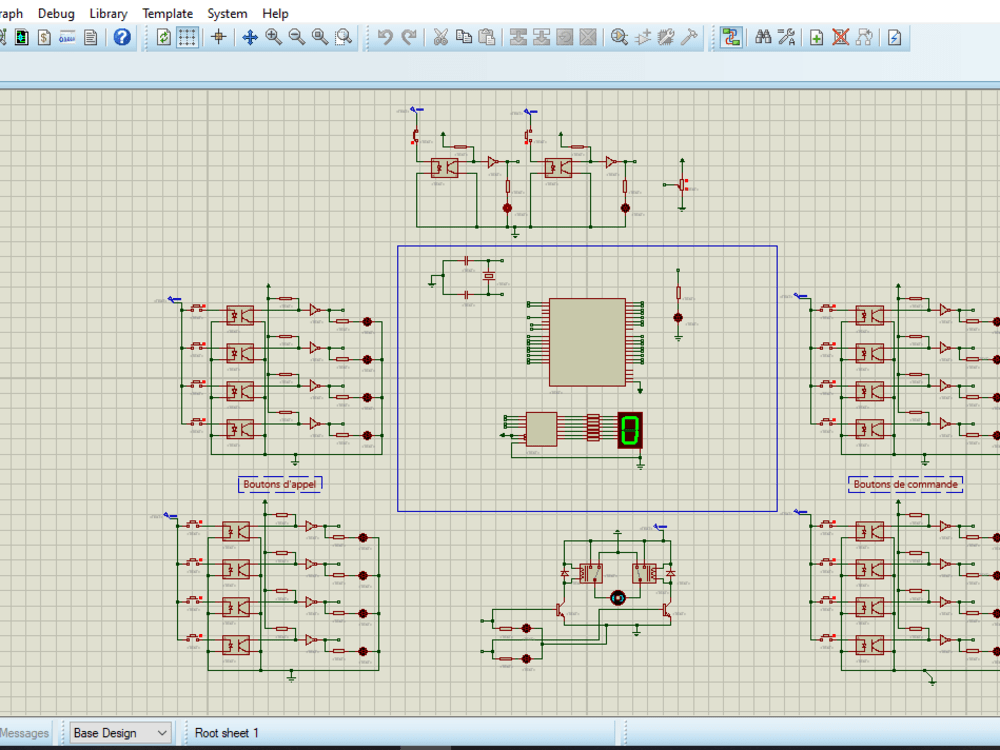Open the Base Design dropdown
The width and height of the screenshot is (1000, 750).
(120, 733)
